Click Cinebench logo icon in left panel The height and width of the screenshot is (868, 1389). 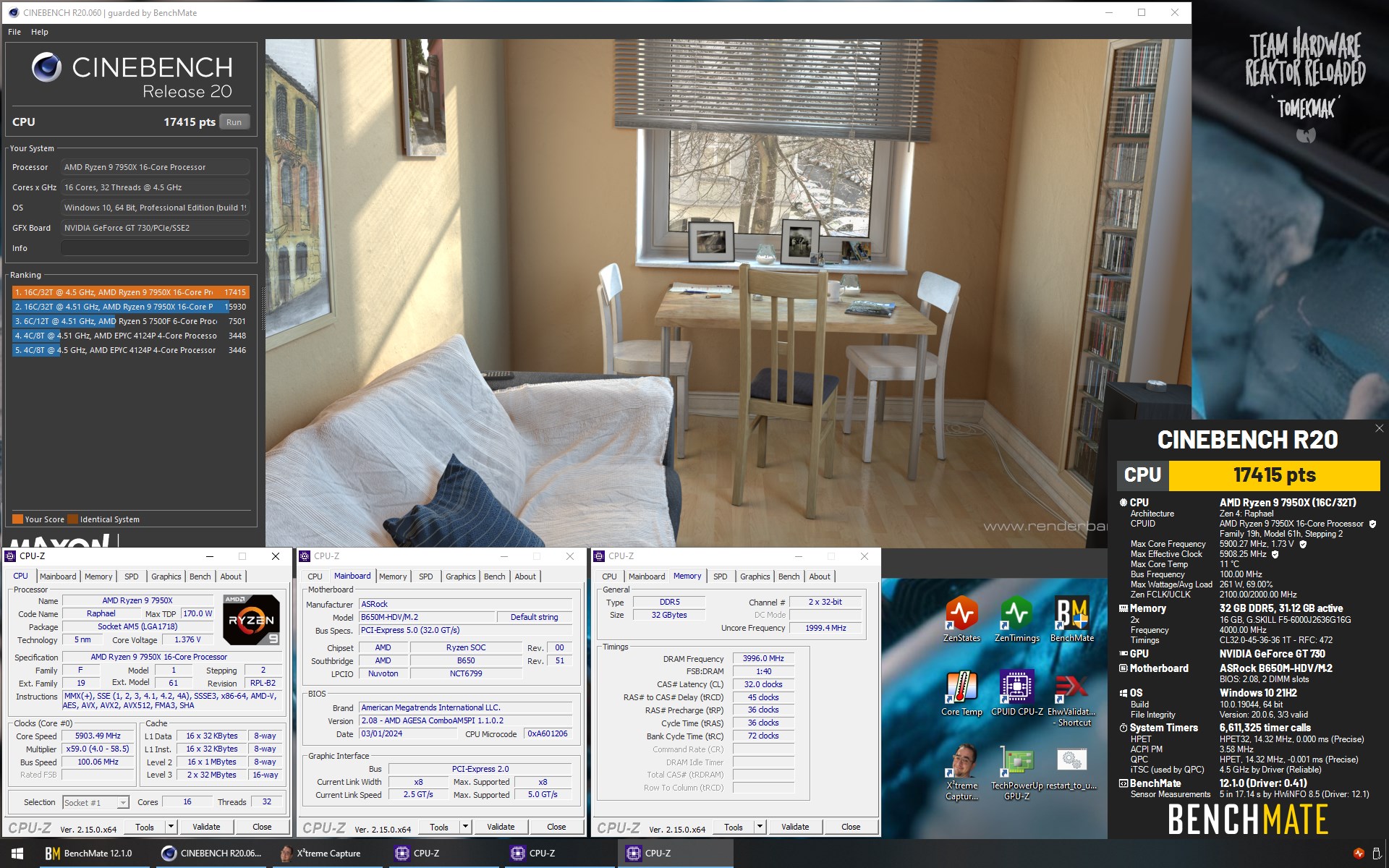pos(46,67)
